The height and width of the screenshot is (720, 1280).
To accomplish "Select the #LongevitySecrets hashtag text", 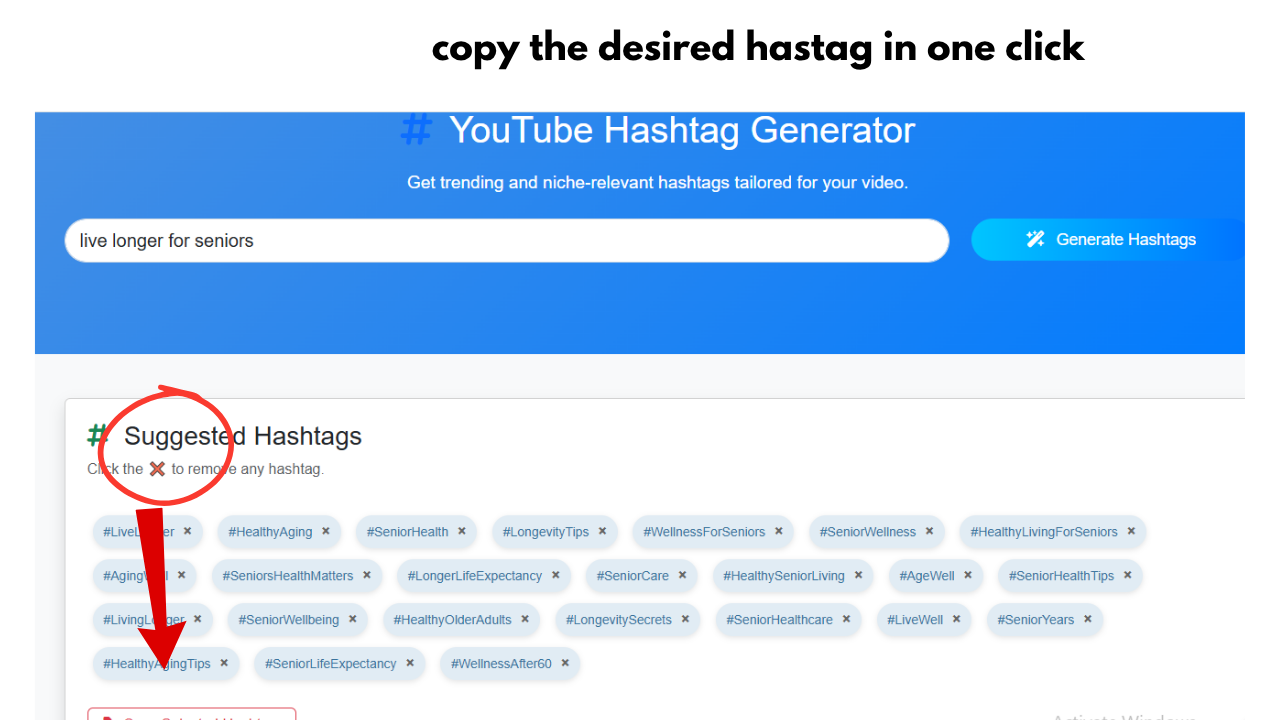I will click(619, 620).
